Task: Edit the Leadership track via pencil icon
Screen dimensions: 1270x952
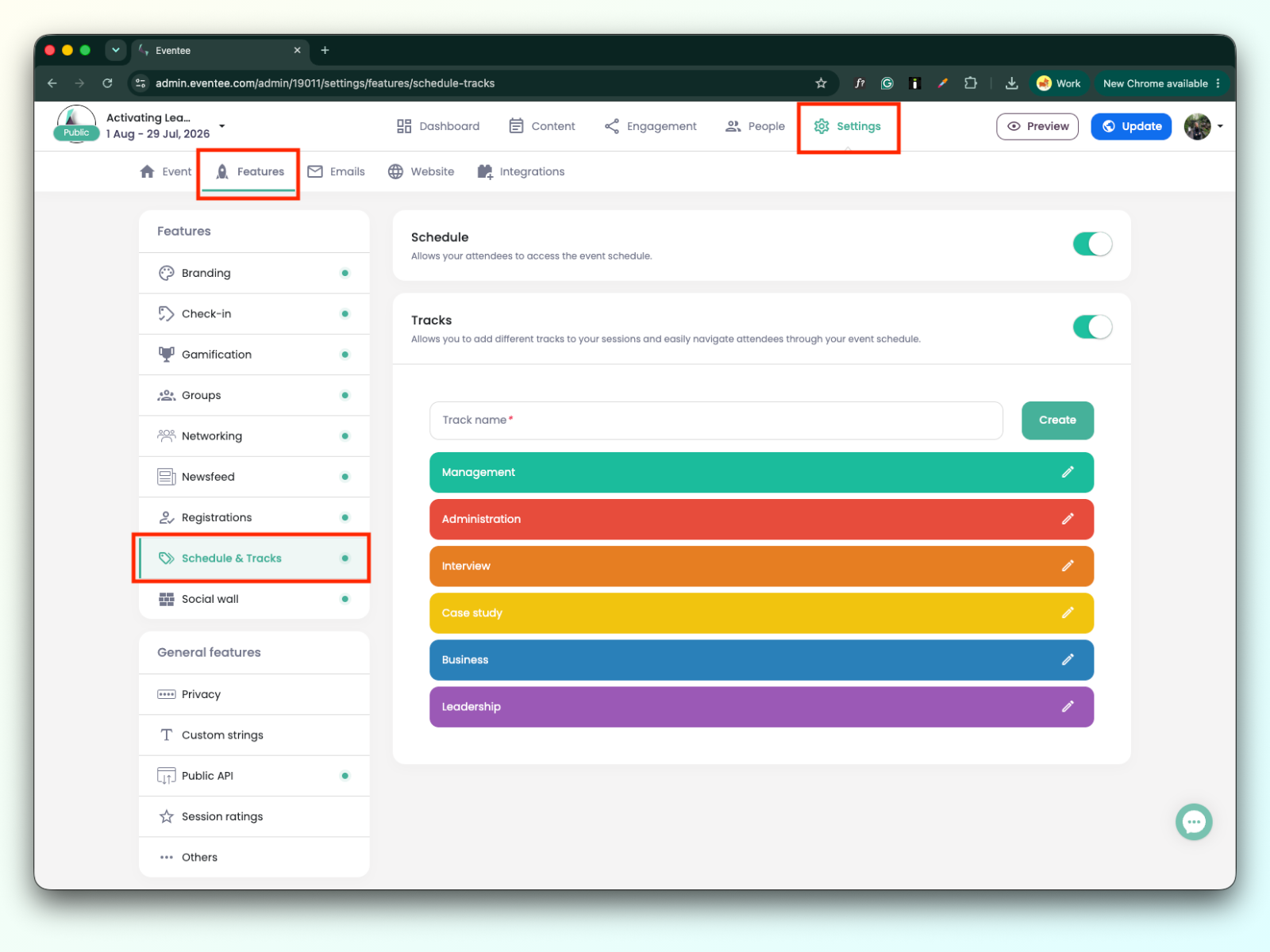Action: [x=1068, y=706]
